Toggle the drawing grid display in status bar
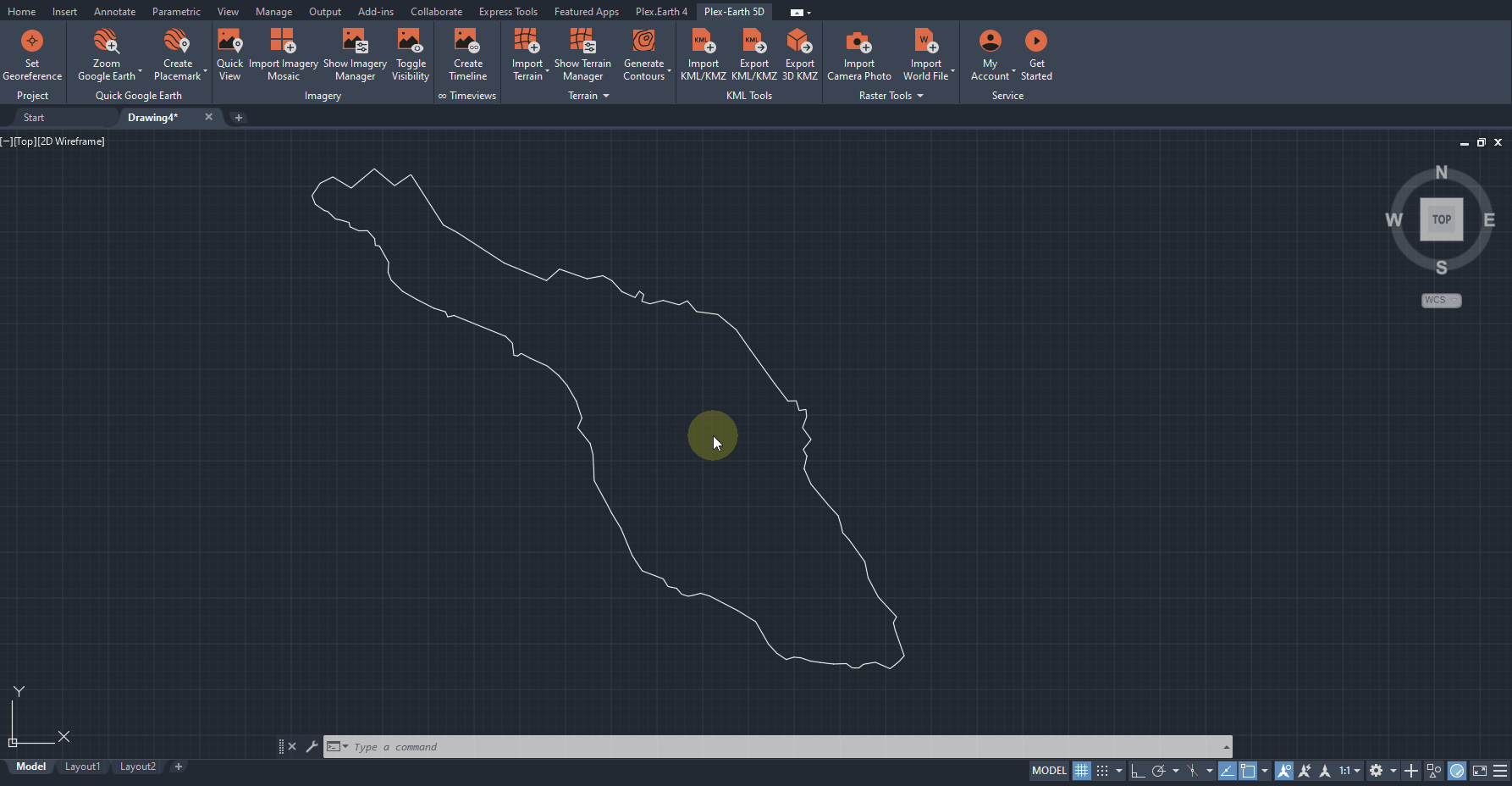Screen dimensions: 1512x786 point(1081,771)
